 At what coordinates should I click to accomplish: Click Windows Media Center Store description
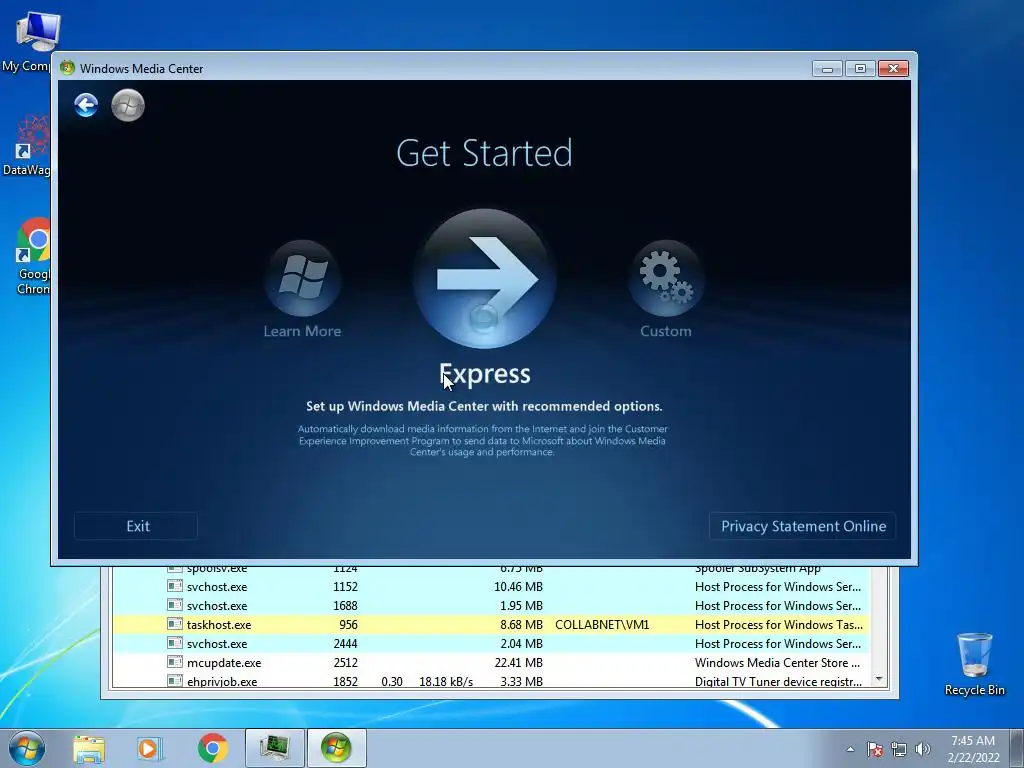[x=777, y=663]
